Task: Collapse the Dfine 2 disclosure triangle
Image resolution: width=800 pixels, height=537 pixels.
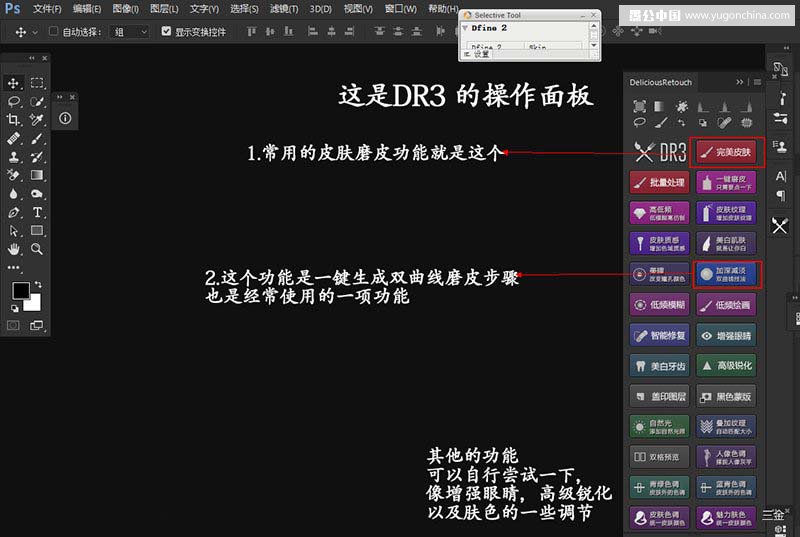Action: pos(465,28)
